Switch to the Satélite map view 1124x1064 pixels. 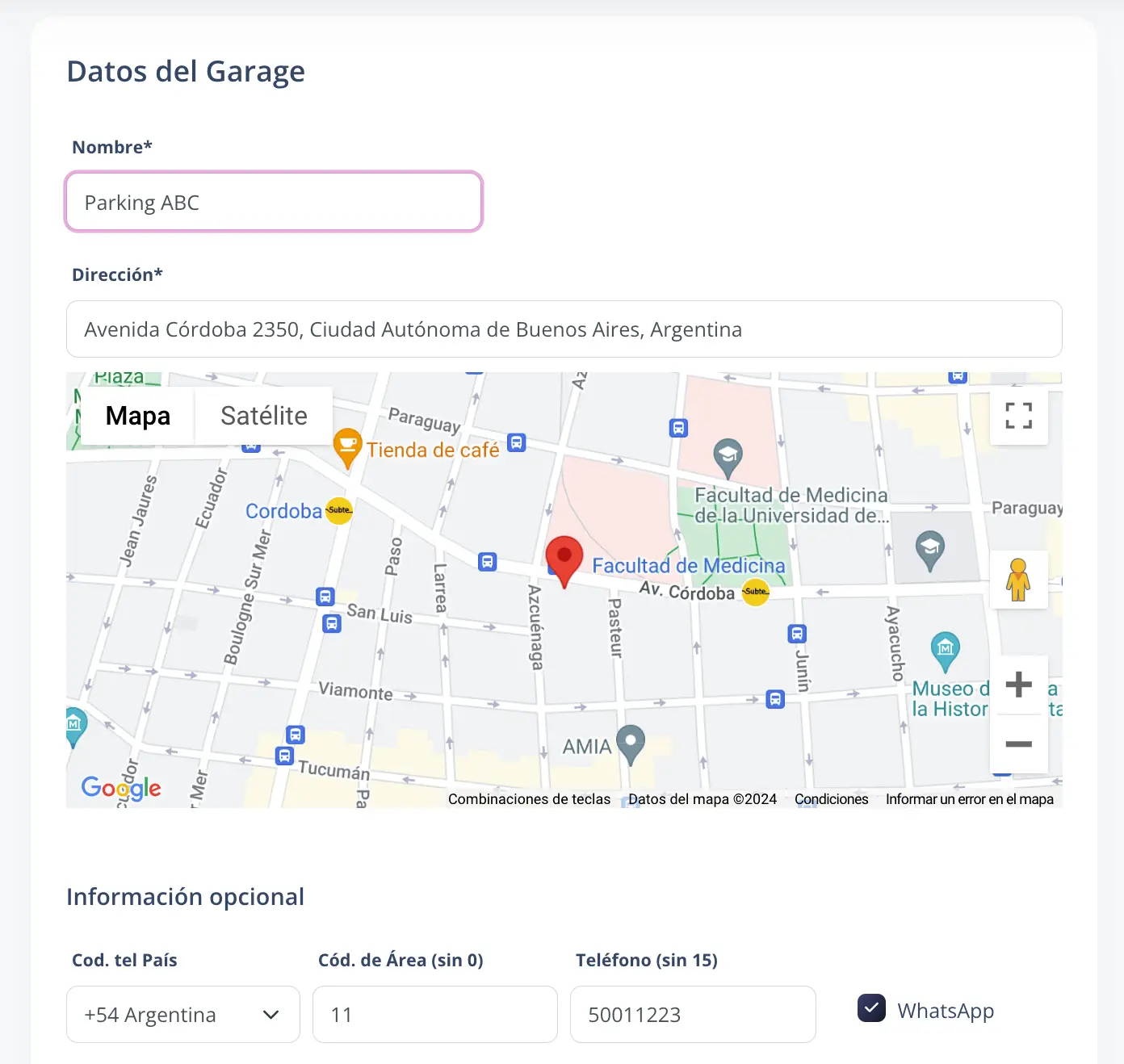point(263,416)
